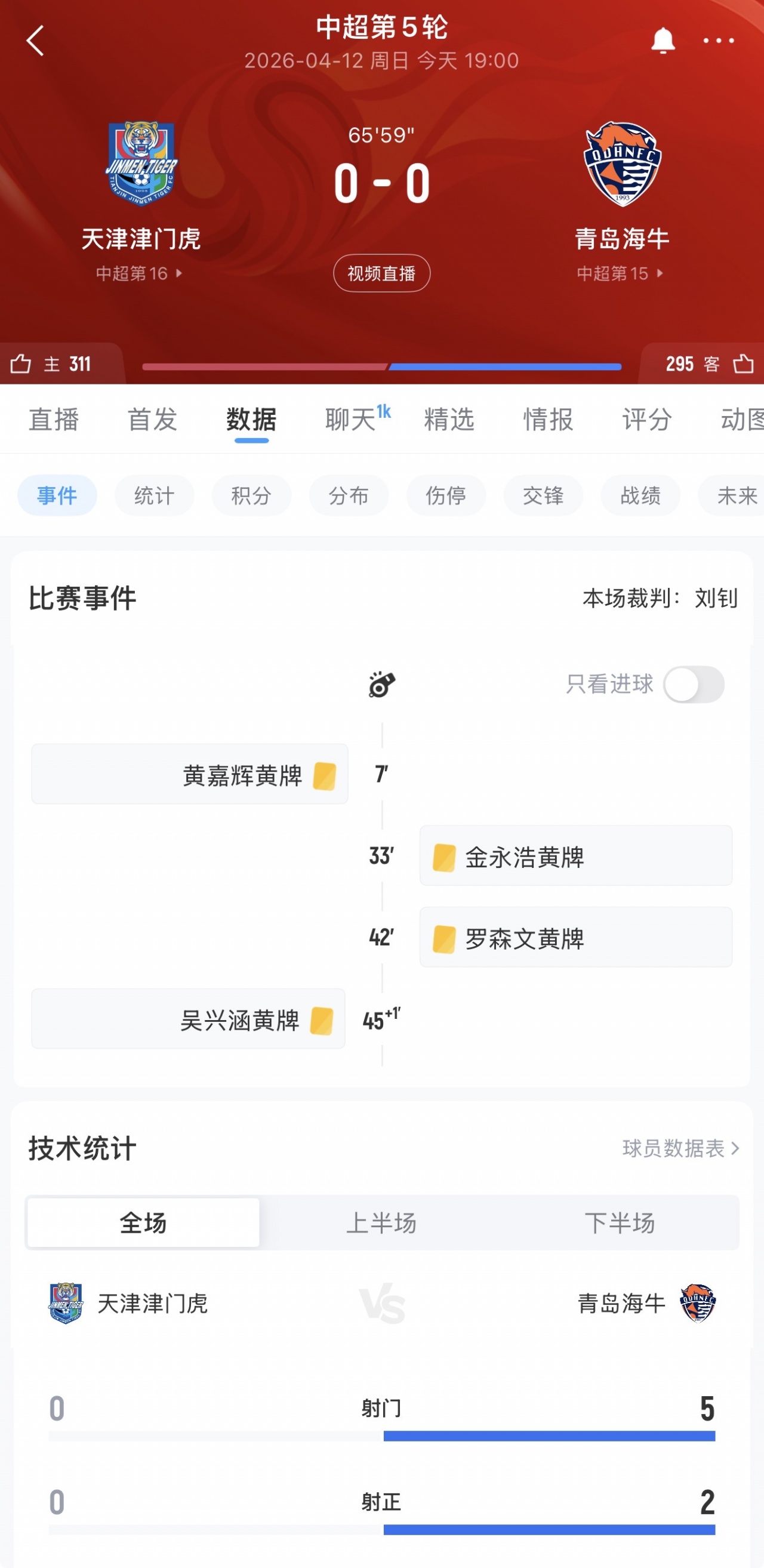Tap the 黄嘉辉黄牌 event at 7'
The width and height of the screenshot is (764, 1568).
[x=189, y=774]
